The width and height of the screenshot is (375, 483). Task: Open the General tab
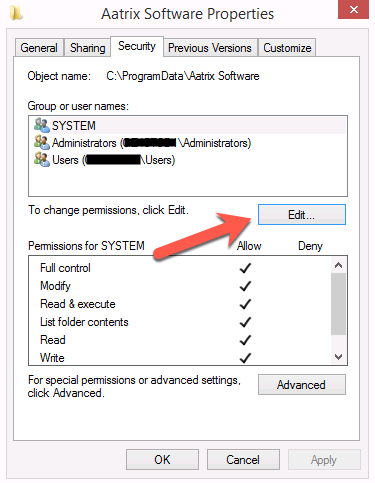pyautogui.click(x=39, y=48)
